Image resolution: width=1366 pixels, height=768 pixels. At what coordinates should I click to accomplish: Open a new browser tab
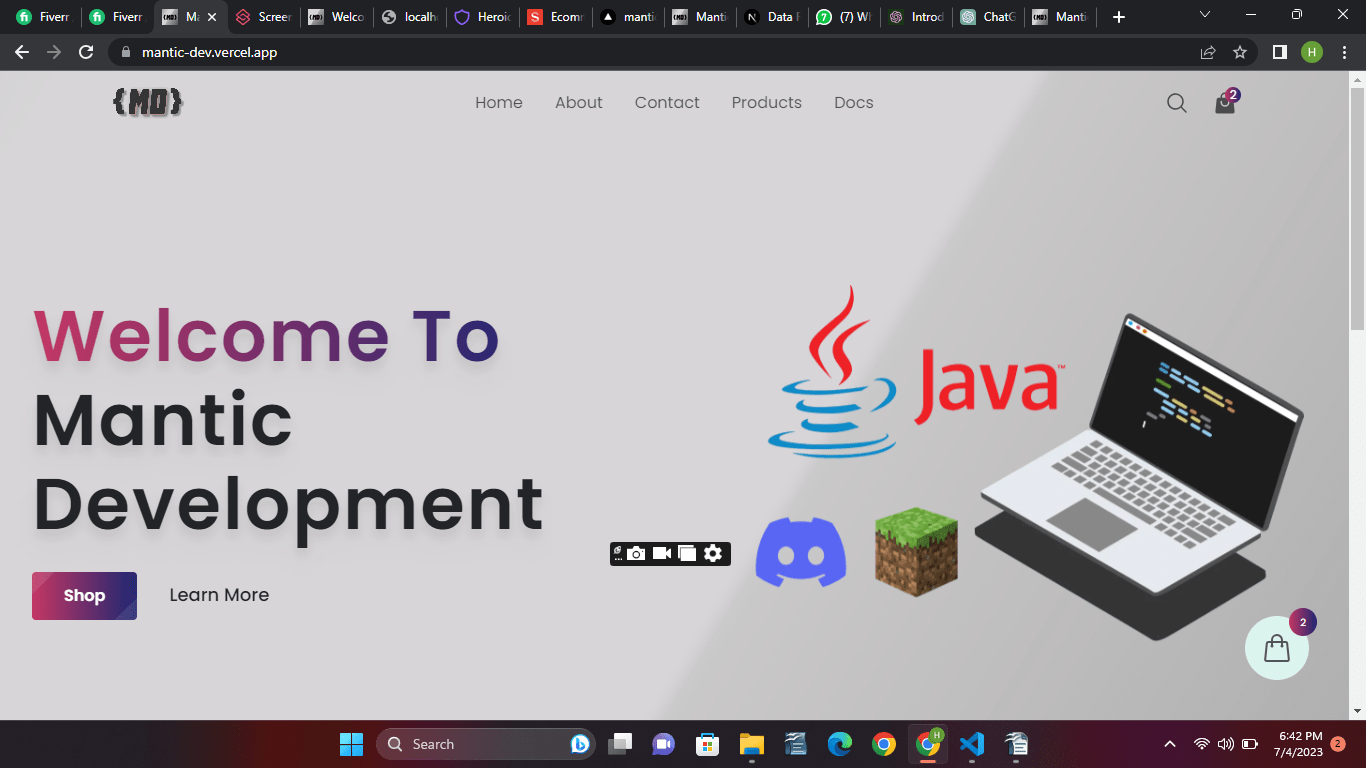(1119, 17)
